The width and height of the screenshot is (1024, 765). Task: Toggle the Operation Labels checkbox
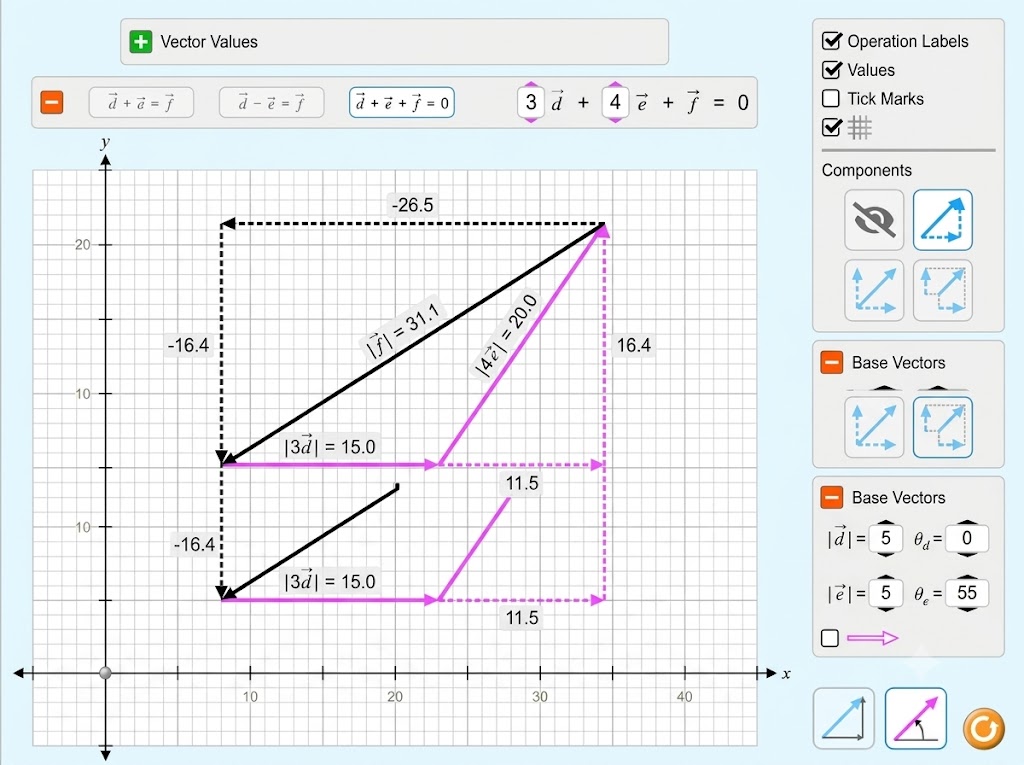(831, 41)
